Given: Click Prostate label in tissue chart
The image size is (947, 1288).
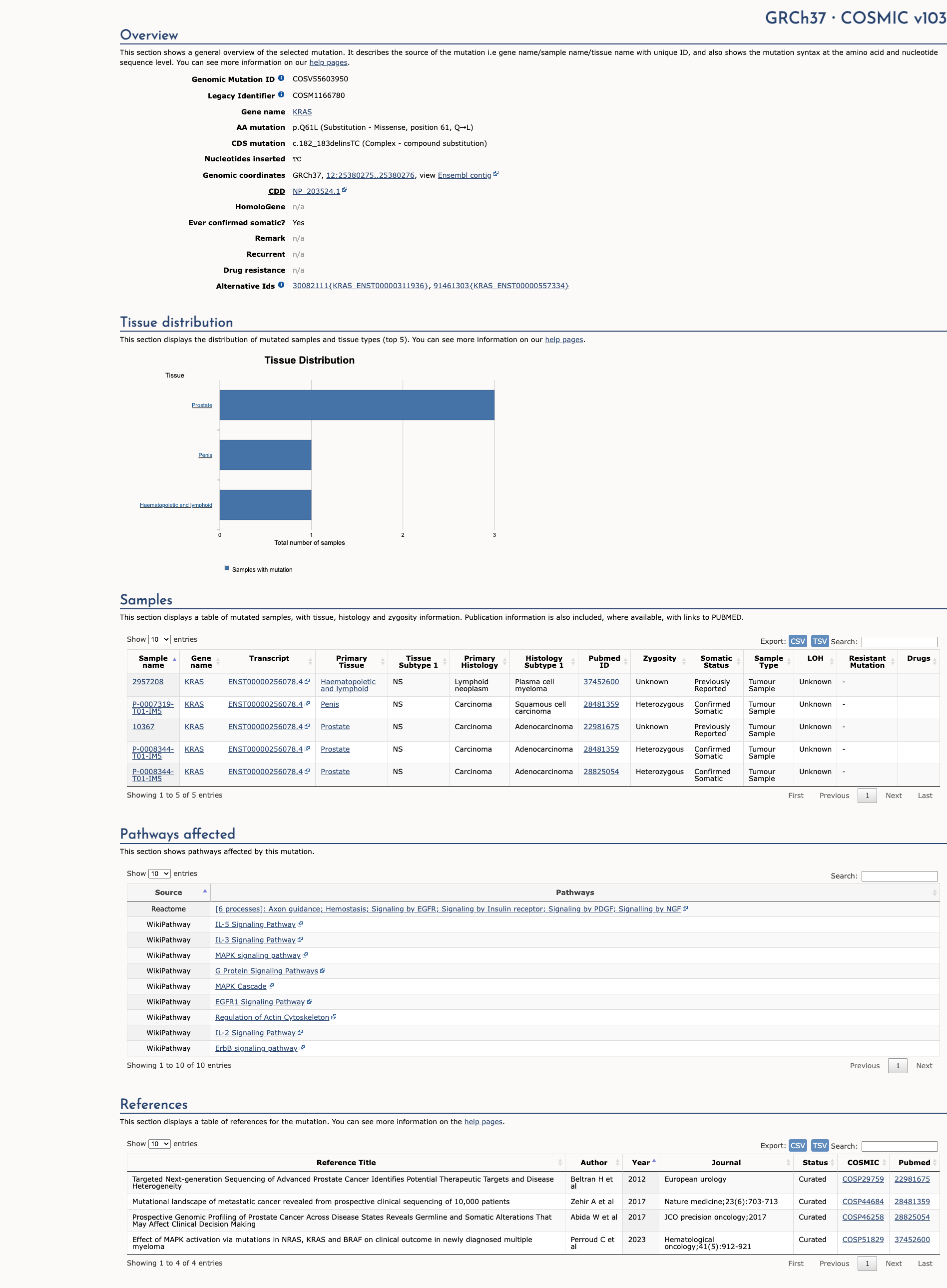Looking at the screenshot, I should (x=202, y=405).
